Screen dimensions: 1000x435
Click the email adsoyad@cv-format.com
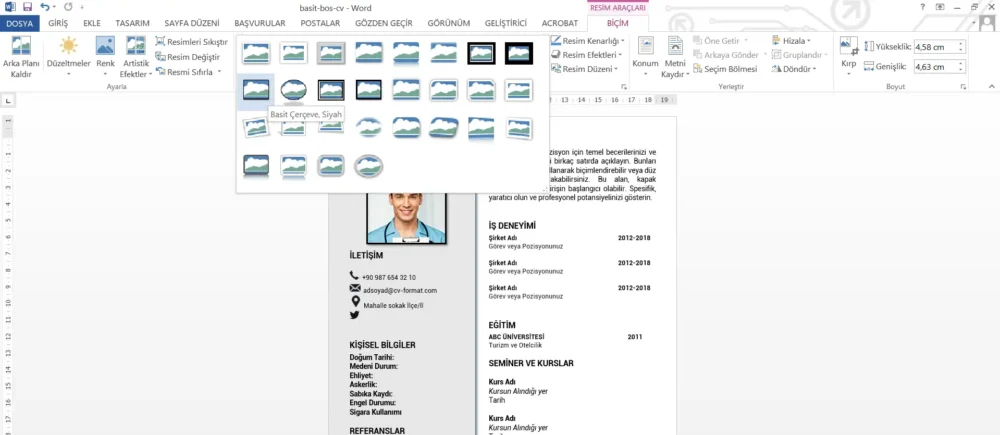pos(400,290)
